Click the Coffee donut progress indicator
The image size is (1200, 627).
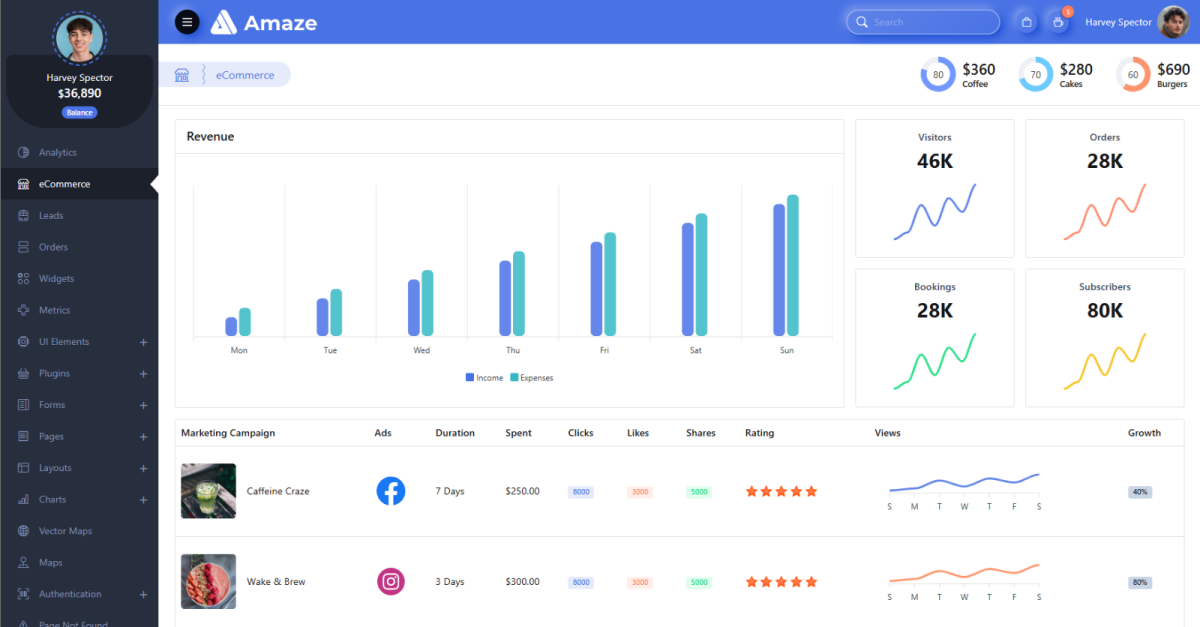coord(938,75)
